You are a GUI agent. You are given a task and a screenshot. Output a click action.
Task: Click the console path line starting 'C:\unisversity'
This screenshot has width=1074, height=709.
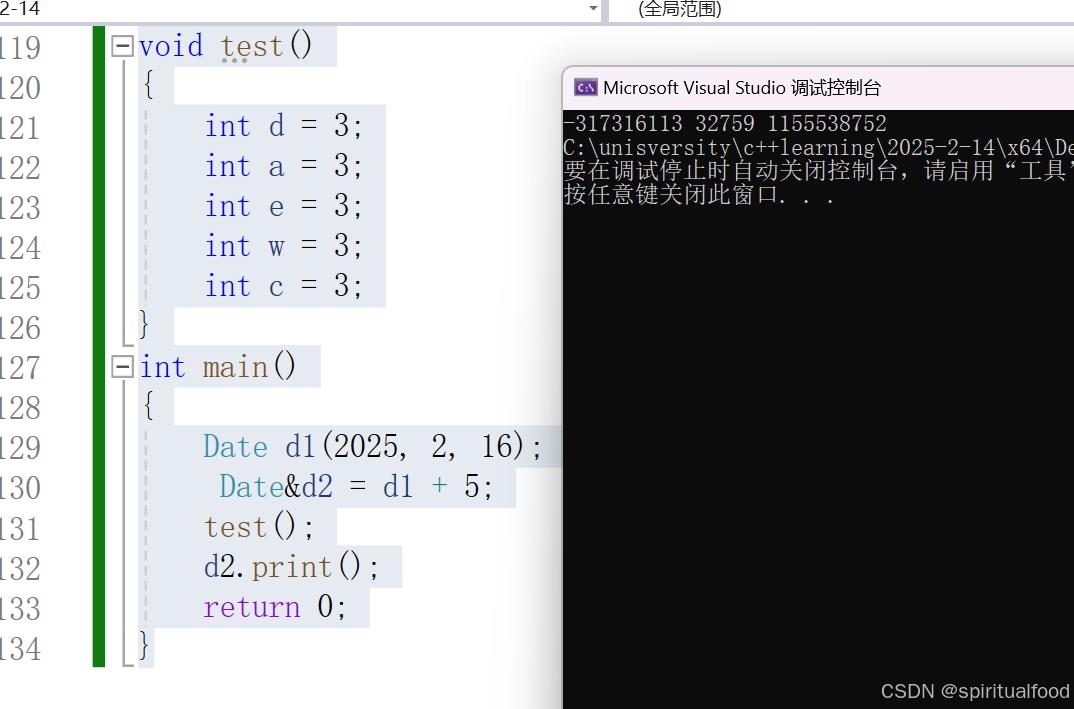click(x=819, y=148)
